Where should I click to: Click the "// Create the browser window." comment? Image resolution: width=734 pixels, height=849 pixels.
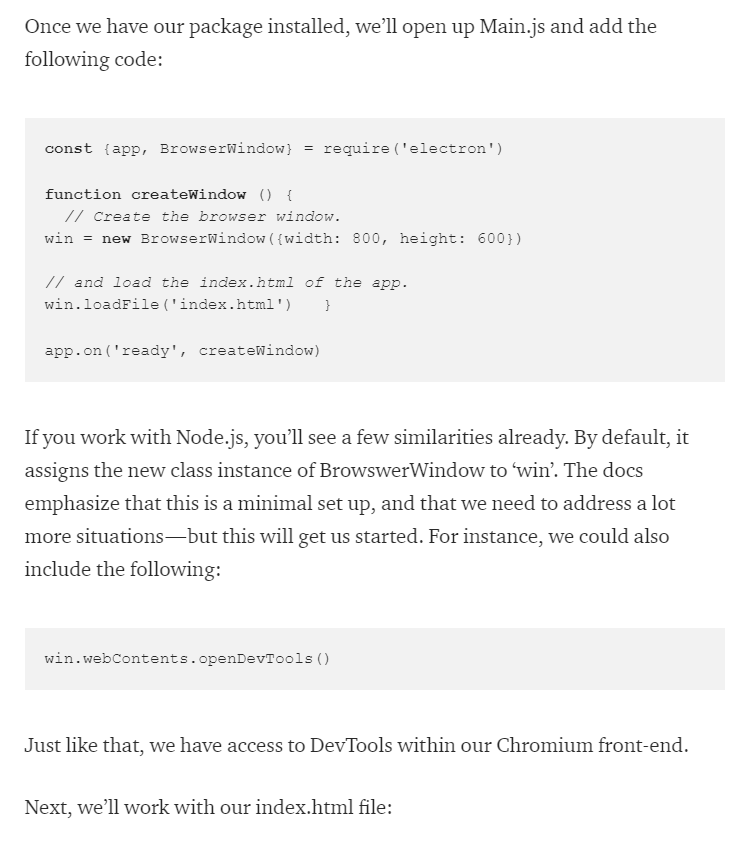202,216
